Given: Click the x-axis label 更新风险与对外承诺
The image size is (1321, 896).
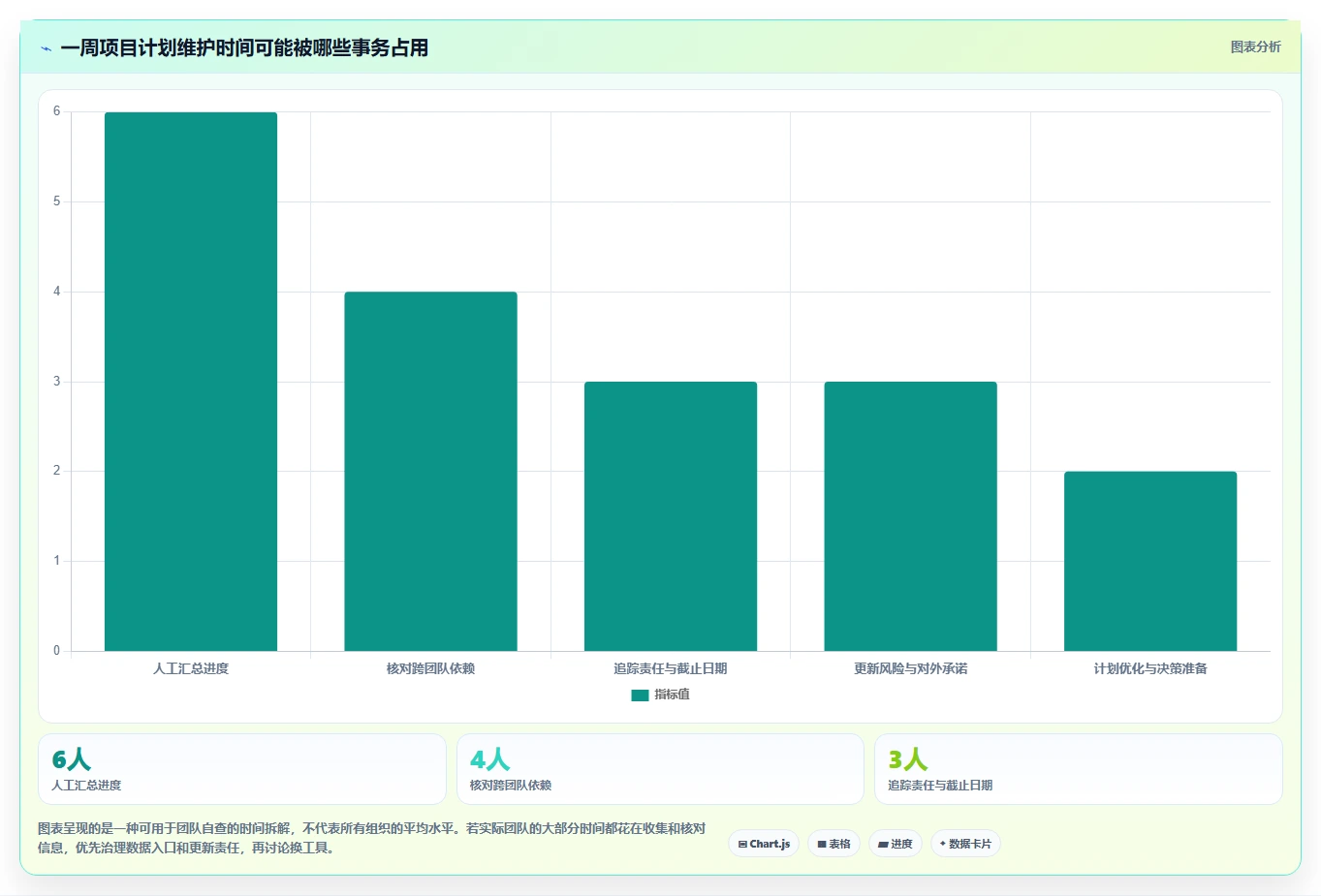Looking at the screenshot, I should 910,668.
